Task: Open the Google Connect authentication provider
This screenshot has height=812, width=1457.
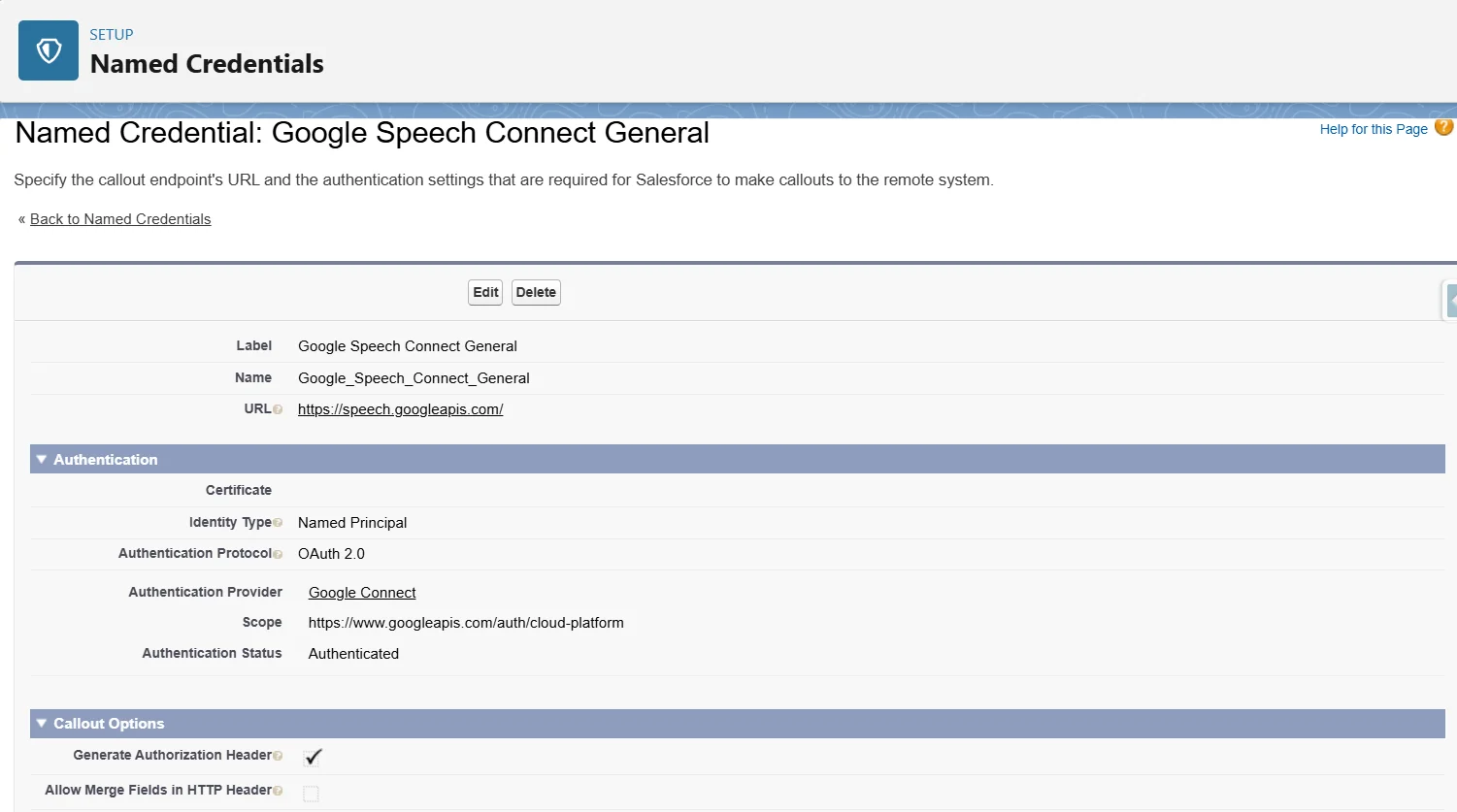Action: (362, 593)
